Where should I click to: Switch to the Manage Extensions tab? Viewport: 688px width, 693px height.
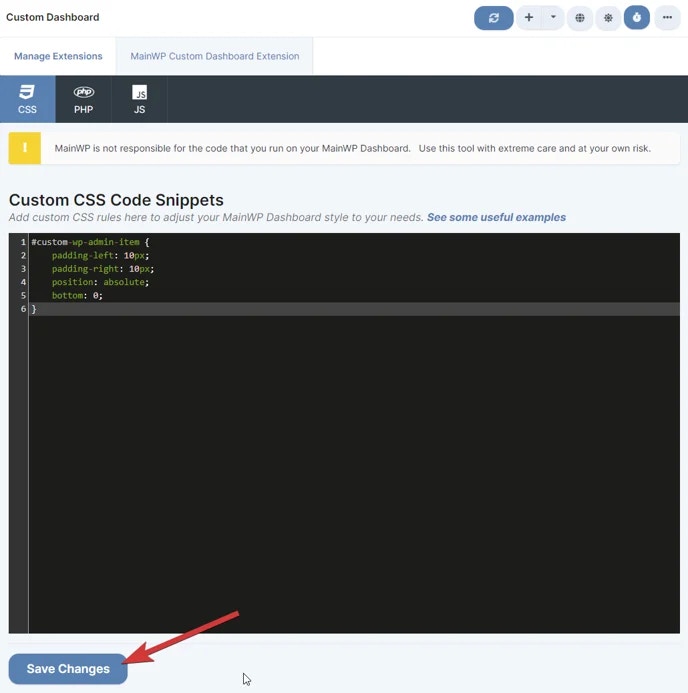58,56
